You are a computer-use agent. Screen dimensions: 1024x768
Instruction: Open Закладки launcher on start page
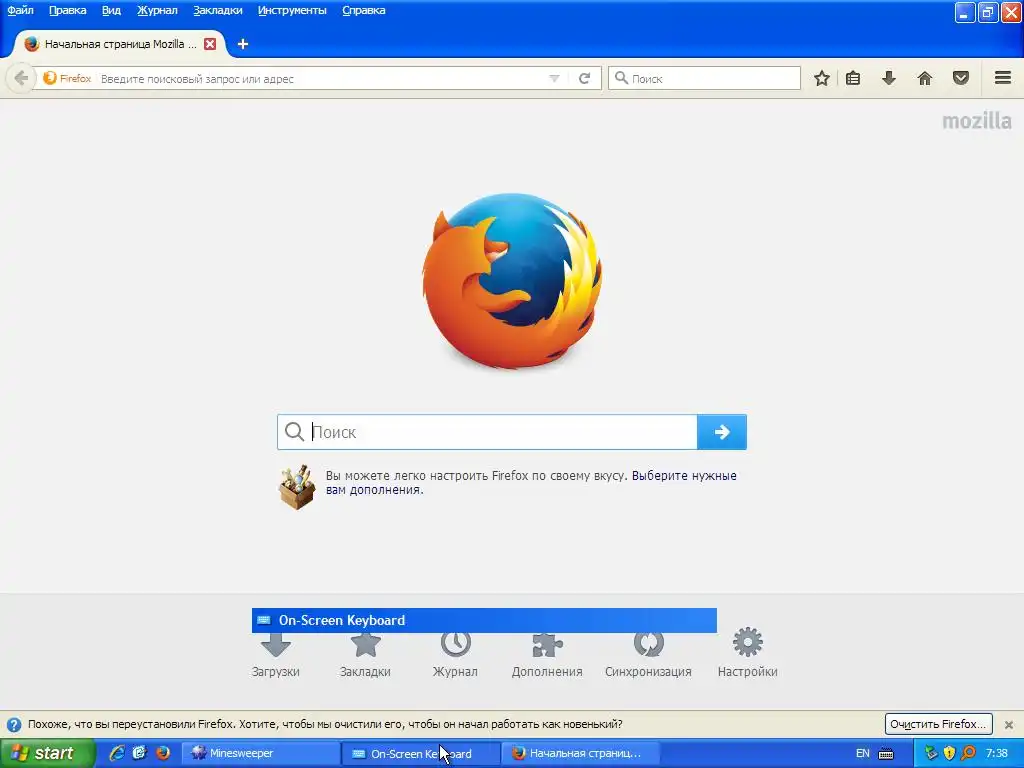365,655
